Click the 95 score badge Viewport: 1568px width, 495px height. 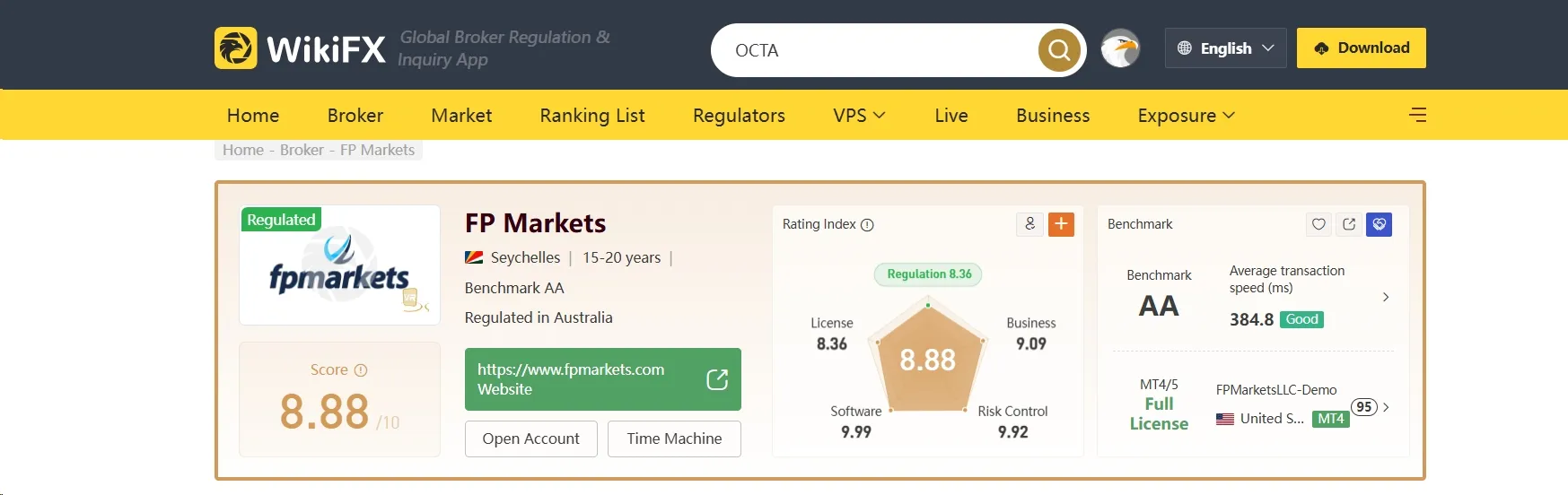pos(1364,407)
